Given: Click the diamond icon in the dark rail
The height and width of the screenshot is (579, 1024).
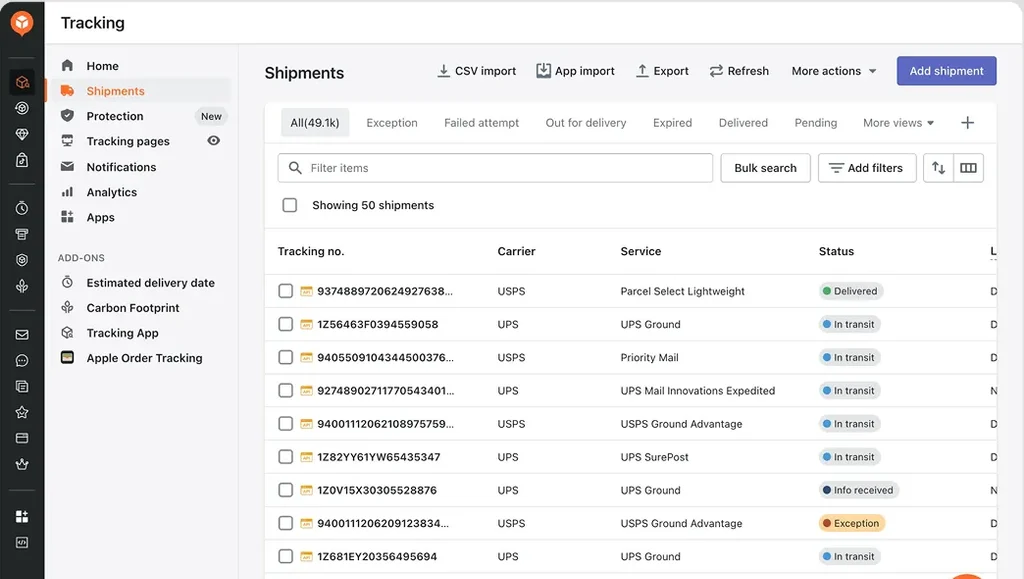Looking at the screenshot, I should point(22,134).
